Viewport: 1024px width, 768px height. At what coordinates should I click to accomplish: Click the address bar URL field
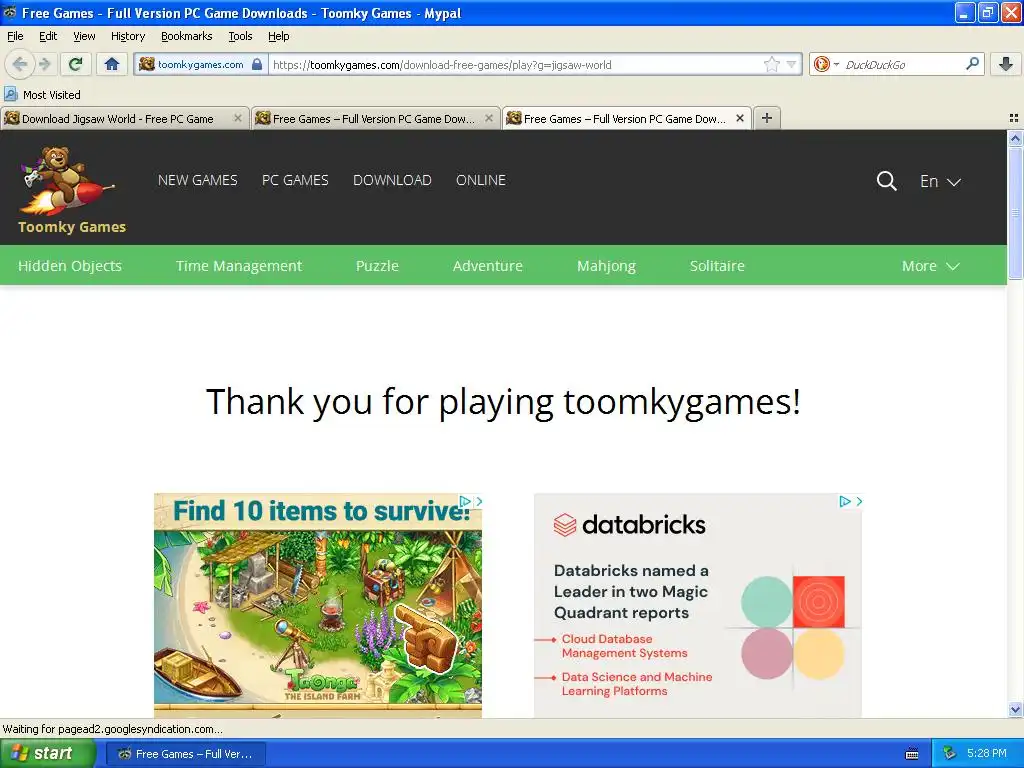pyautogui.click(x=516, y=64)
